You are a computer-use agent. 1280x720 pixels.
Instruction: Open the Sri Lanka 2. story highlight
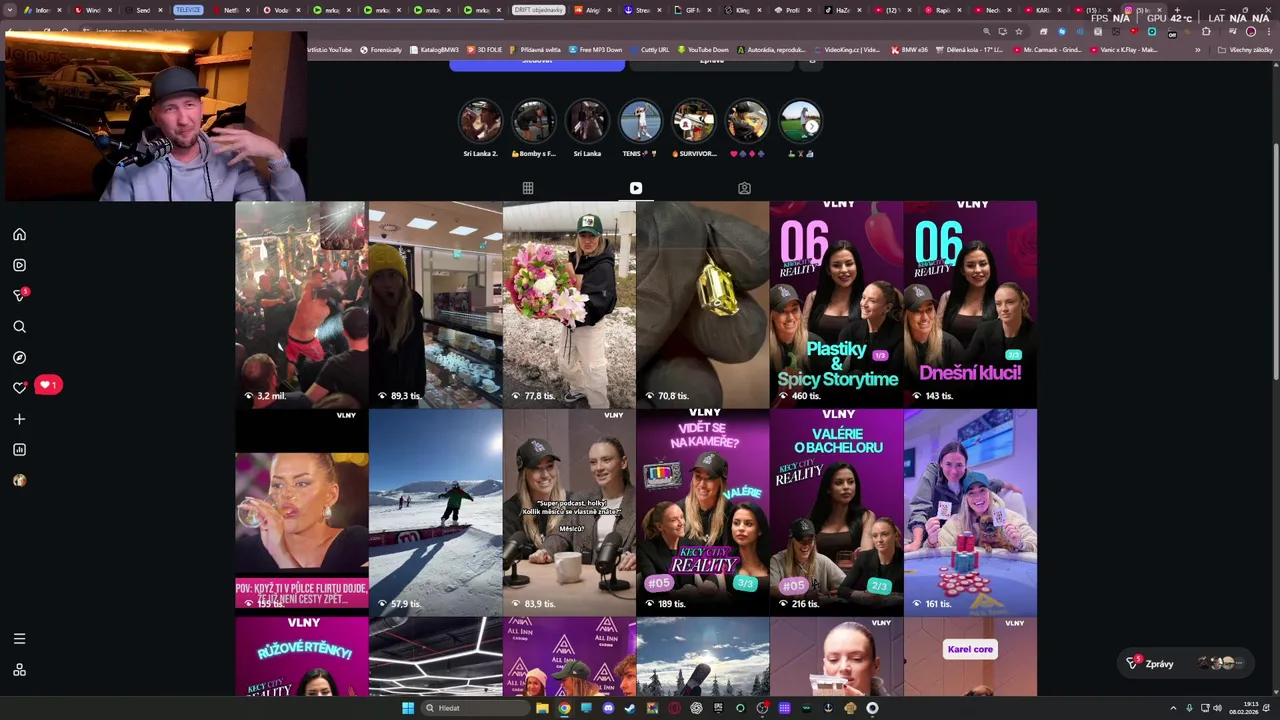click(x=480, y=129)
